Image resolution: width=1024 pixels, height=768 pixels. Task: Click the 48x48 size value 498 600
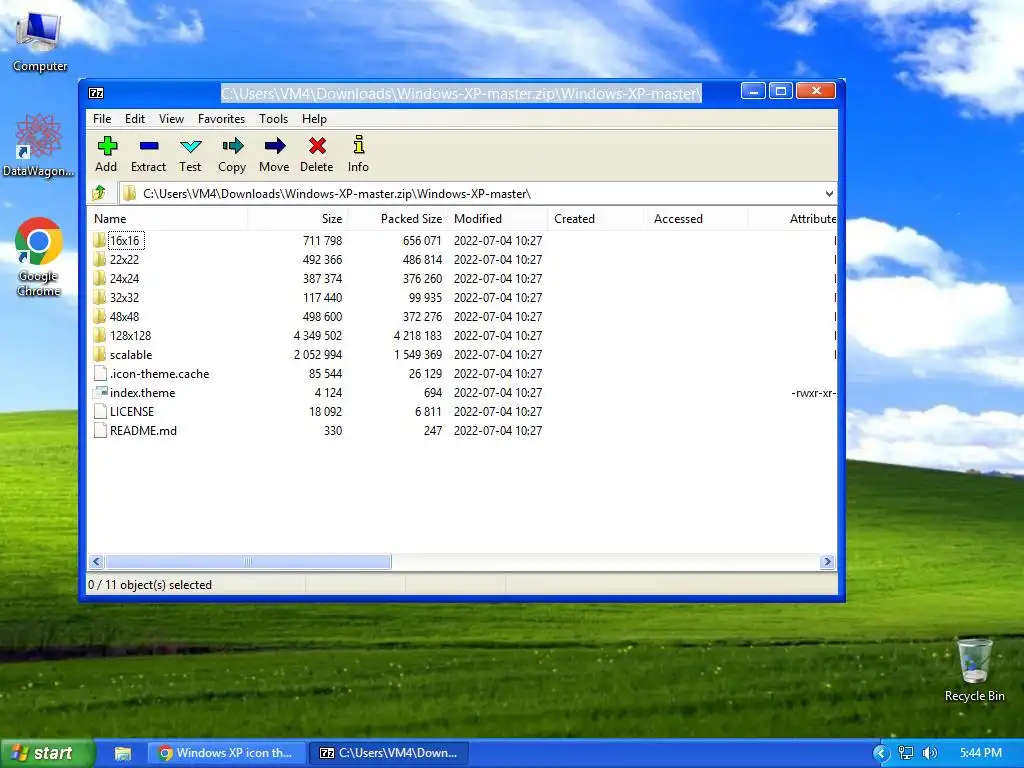(x=323, y=316)
